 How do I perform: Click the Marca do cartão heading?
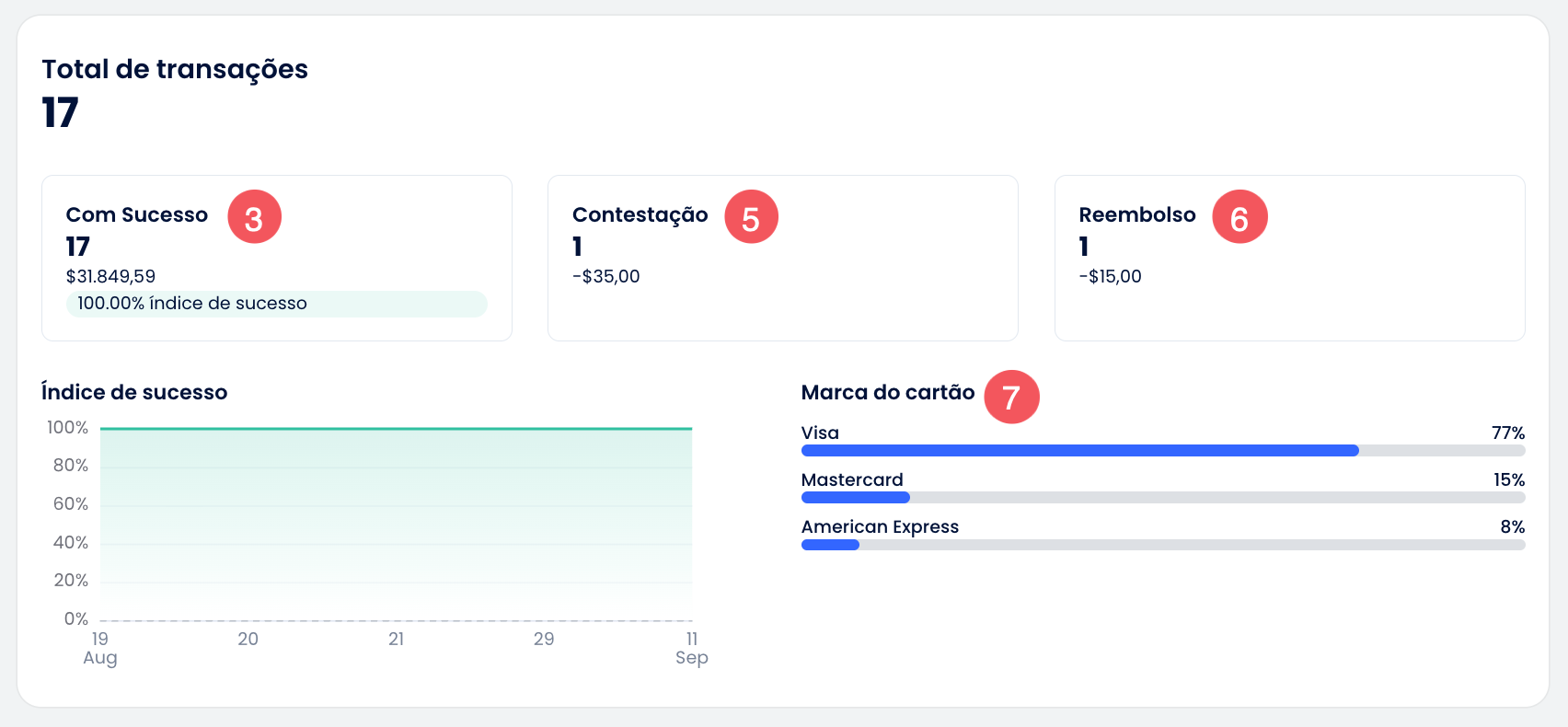(x=887, y=392)
